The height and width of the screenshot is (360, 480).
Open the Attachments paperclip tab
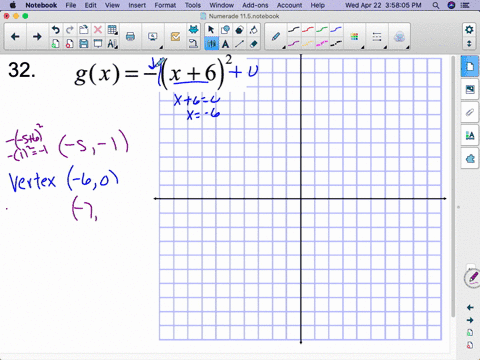tap(470, 112)
